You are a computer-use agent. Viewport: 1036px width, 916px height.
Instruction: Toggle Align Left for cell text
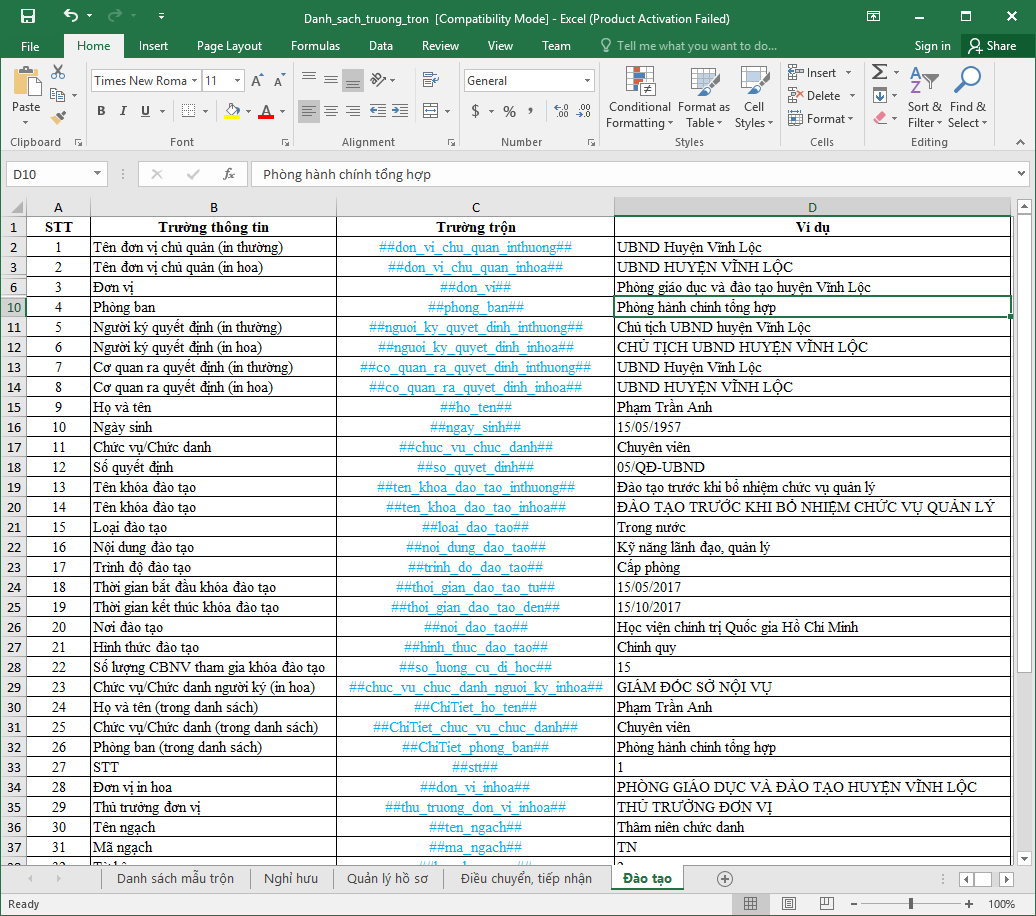308,111
